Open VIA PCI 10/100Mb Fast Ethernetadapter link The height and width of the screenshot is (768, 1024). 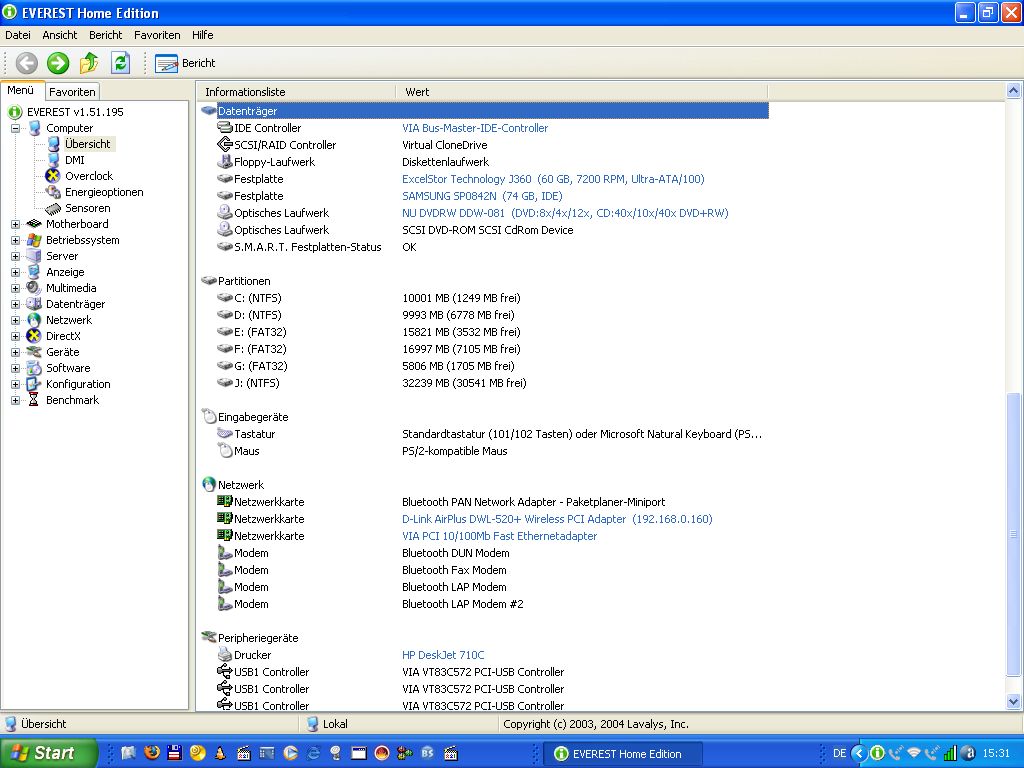tap(499, 536)
